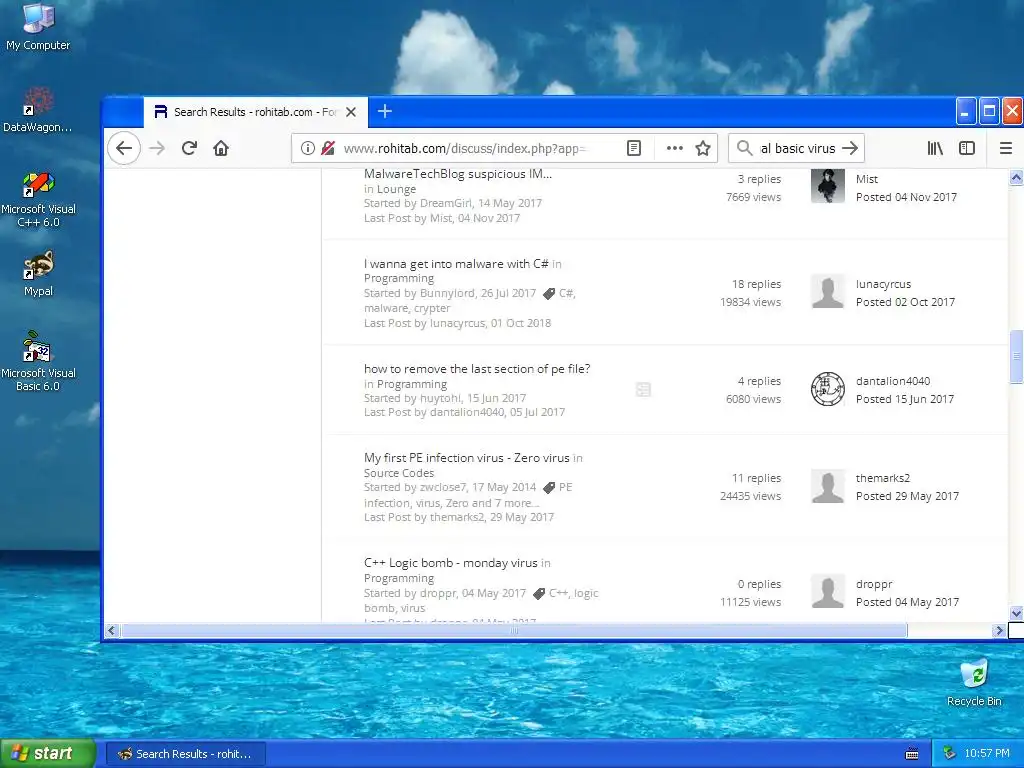This screenshot has width=1024, height=768.
Task: Click the Search Results taskbar button
Action: (185, 754)
